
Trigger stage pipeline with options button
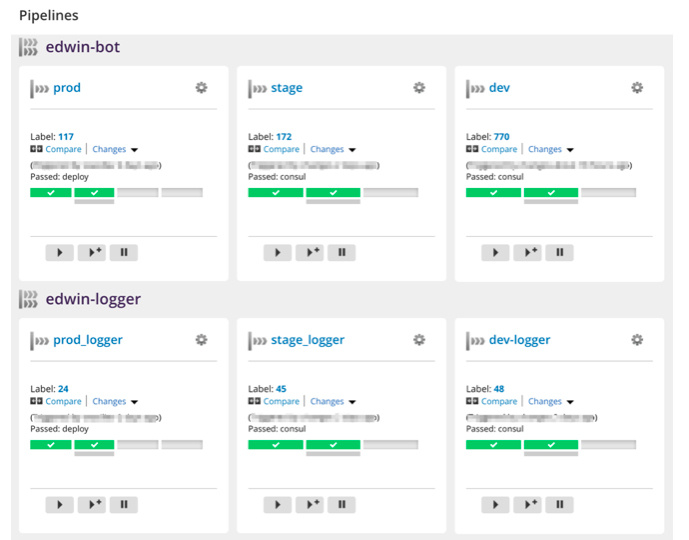click(x=313, y=253)
